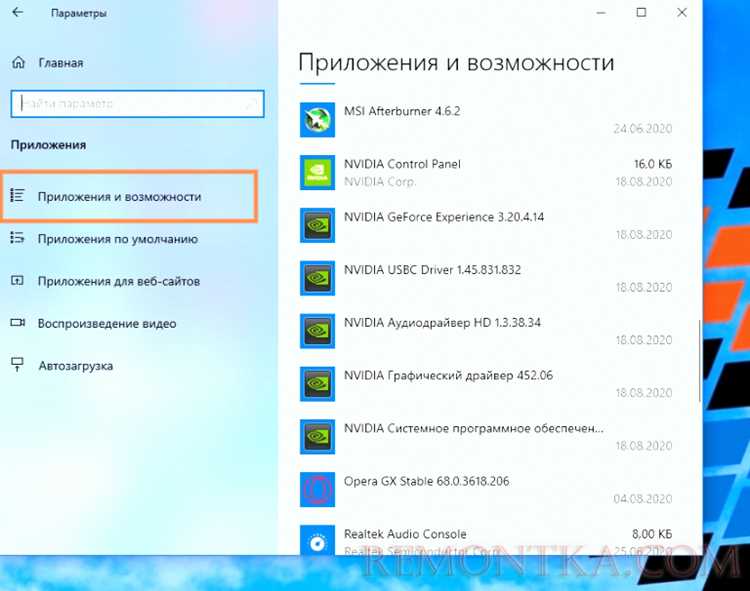Open Приложения для веб-сайтов section
The height and width of the screenshot is (591, 750).
click(x=119, y=281)
